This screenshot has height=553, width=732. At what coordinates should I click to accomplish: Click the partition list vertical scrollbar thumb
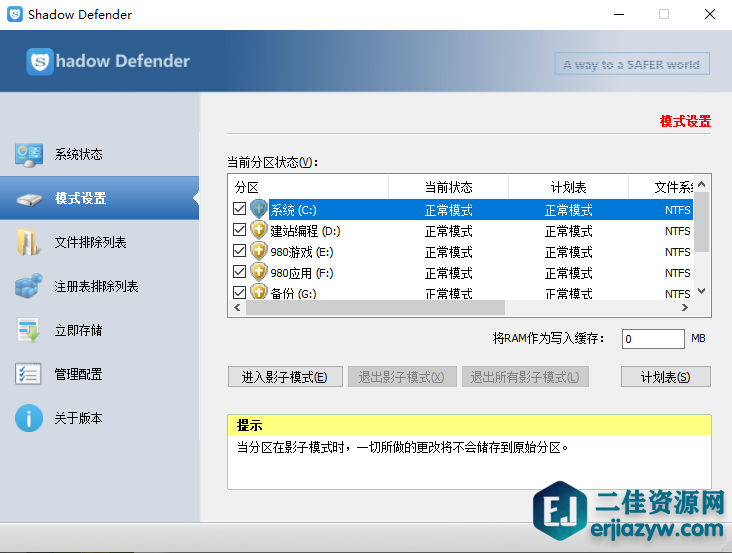[701, 222]
